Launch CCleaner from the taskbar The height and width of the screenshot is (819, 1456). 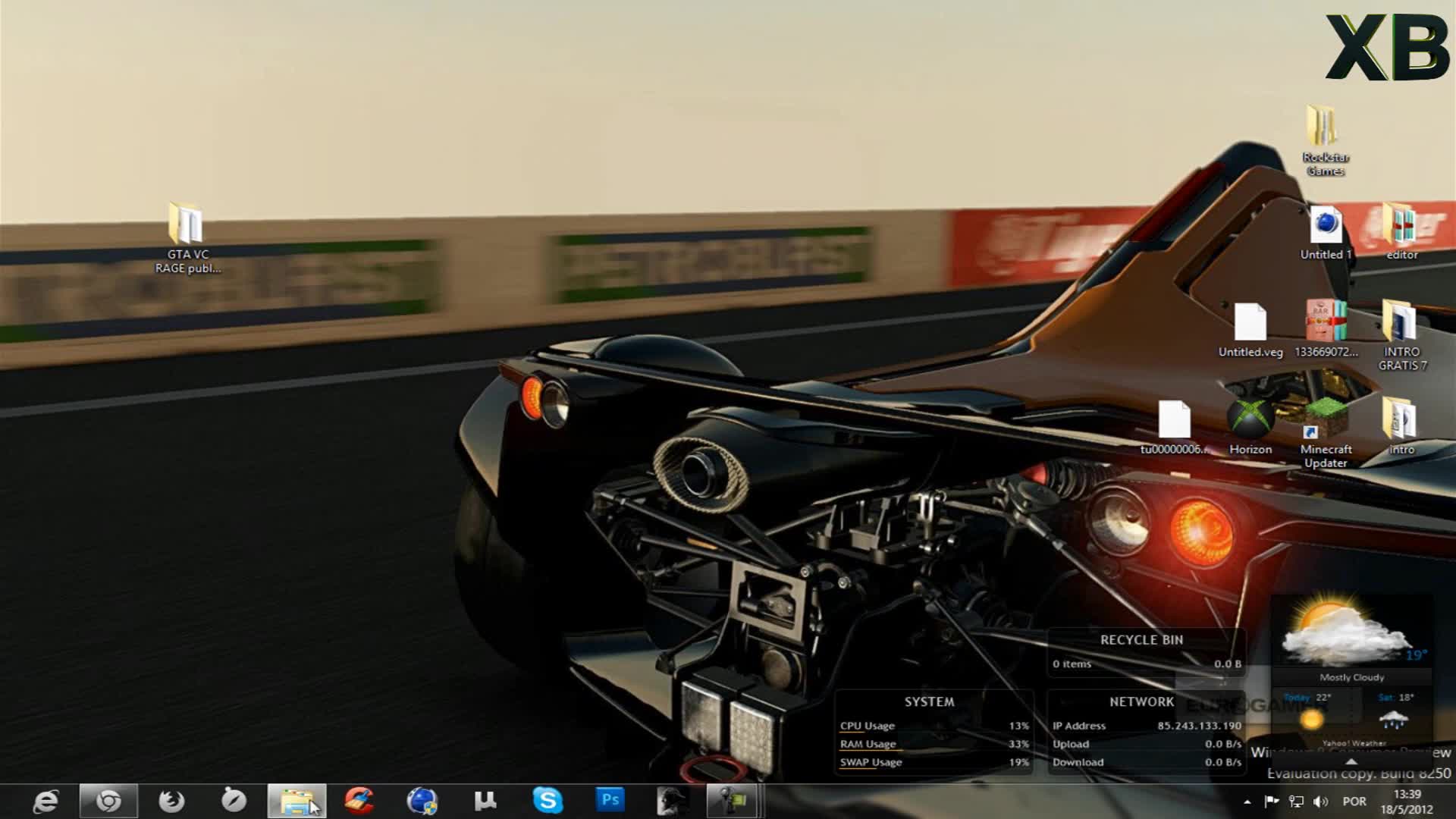(x=359, y=801)
